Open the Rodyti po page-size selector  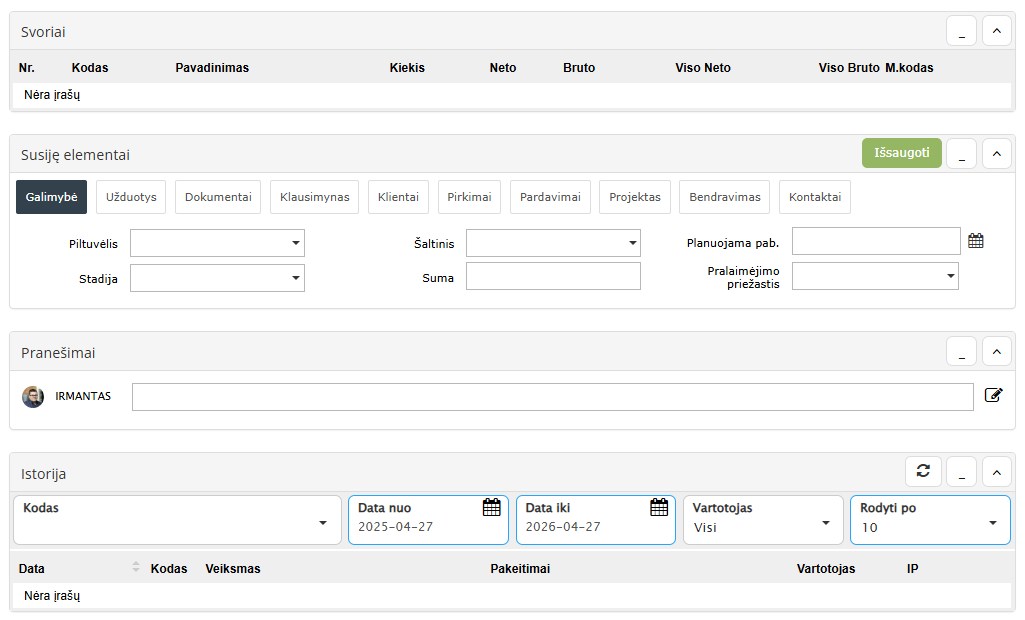(x=929, y=520)
